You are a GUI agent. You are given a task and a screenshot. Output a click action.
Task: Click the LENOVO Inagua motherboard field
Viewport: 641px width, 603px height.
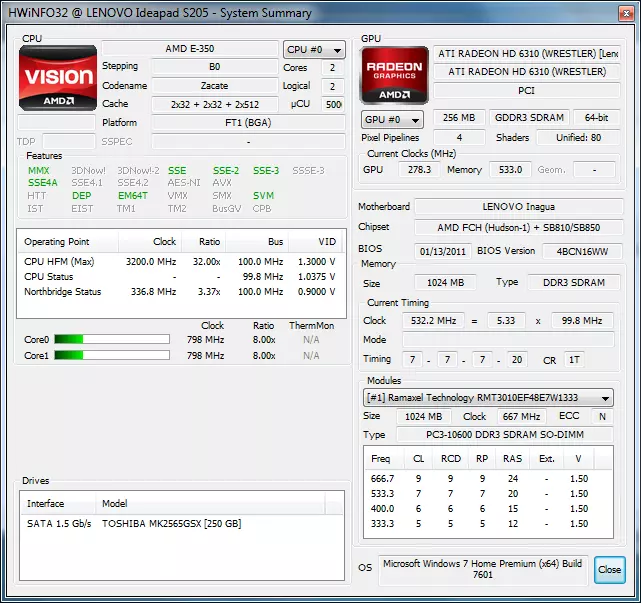coord(514,207)
